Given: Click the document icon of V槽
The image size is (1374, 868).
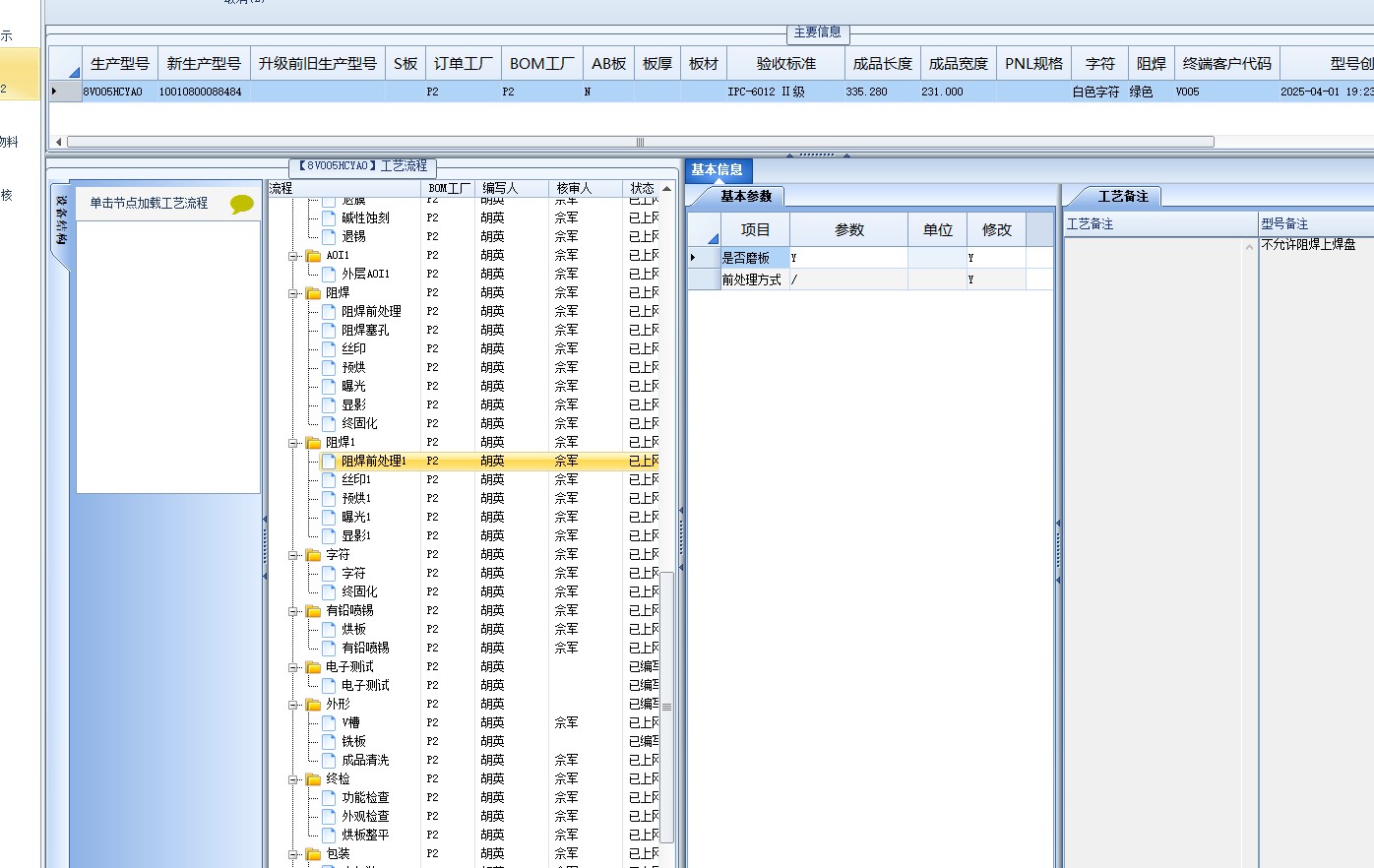Looking at the screenshot, I should [x=329, y=722].
